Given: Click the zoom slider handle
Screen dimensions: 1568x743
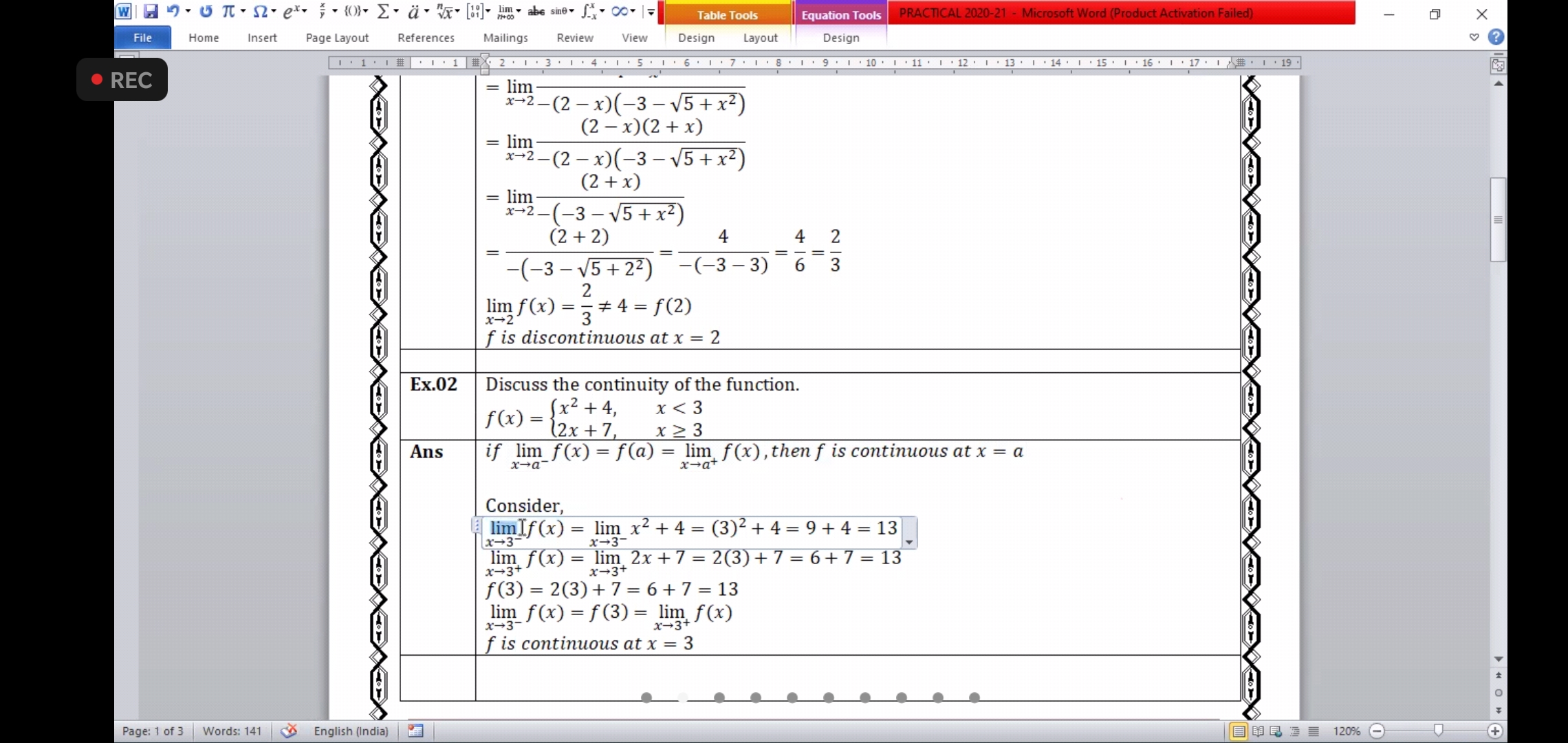Looking at the screenshot, I should (x=1438, y=731).
